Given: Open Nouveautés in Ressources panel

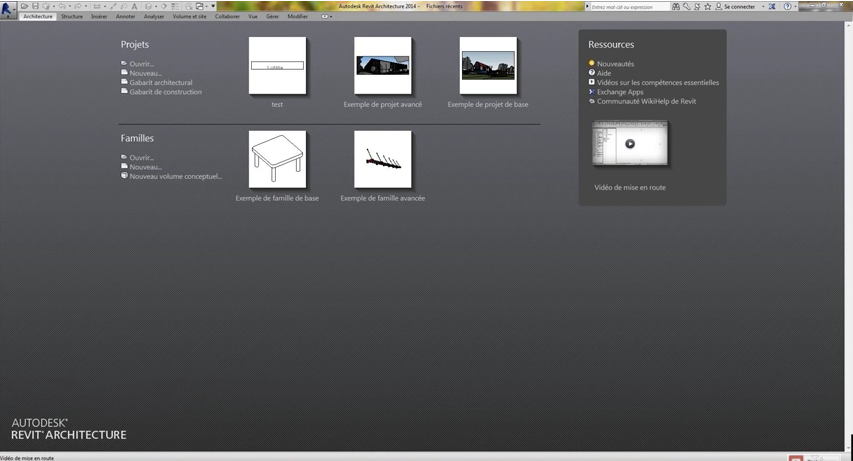Looking at the screenshot, I should [615, 64].
